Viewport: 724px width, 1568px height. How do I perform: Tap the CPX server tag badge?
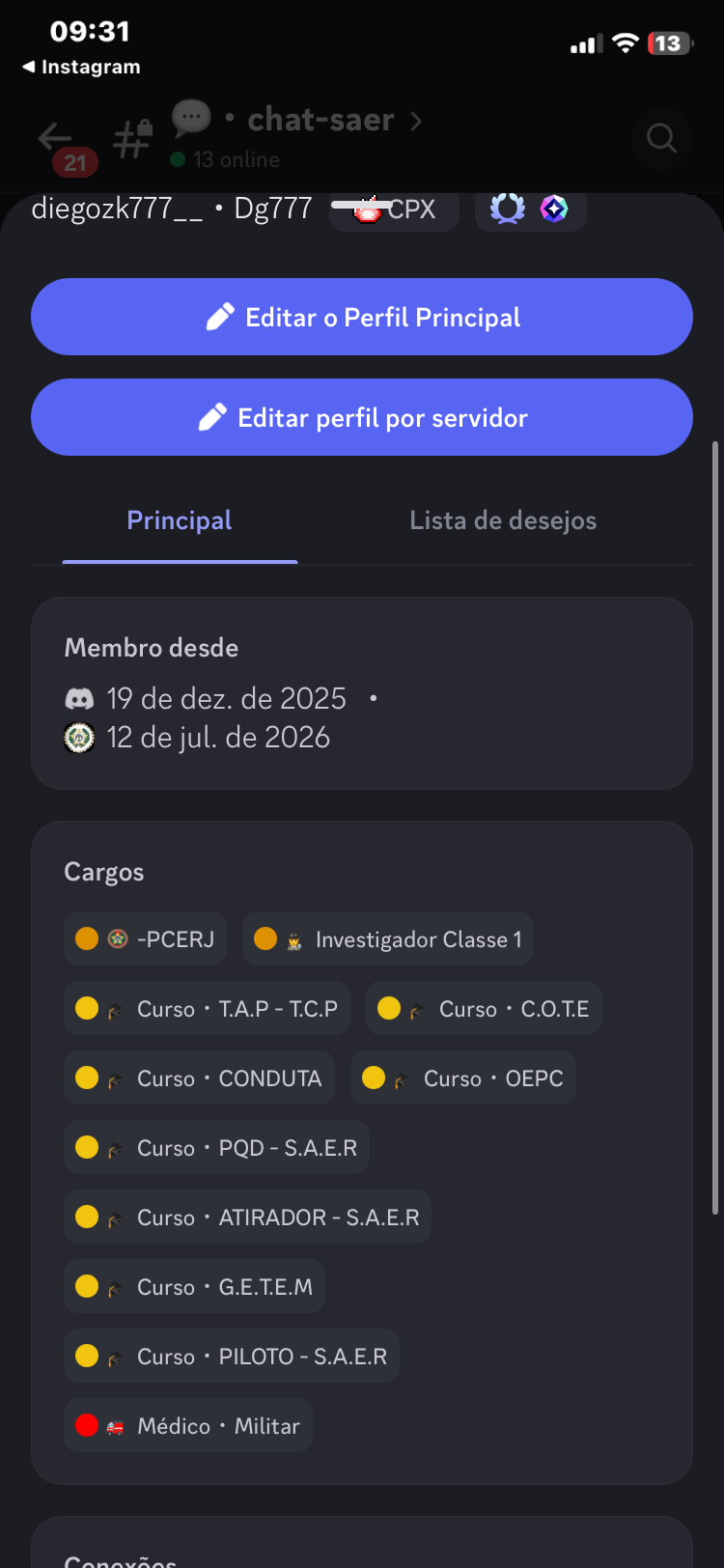(x=394, y=210)
